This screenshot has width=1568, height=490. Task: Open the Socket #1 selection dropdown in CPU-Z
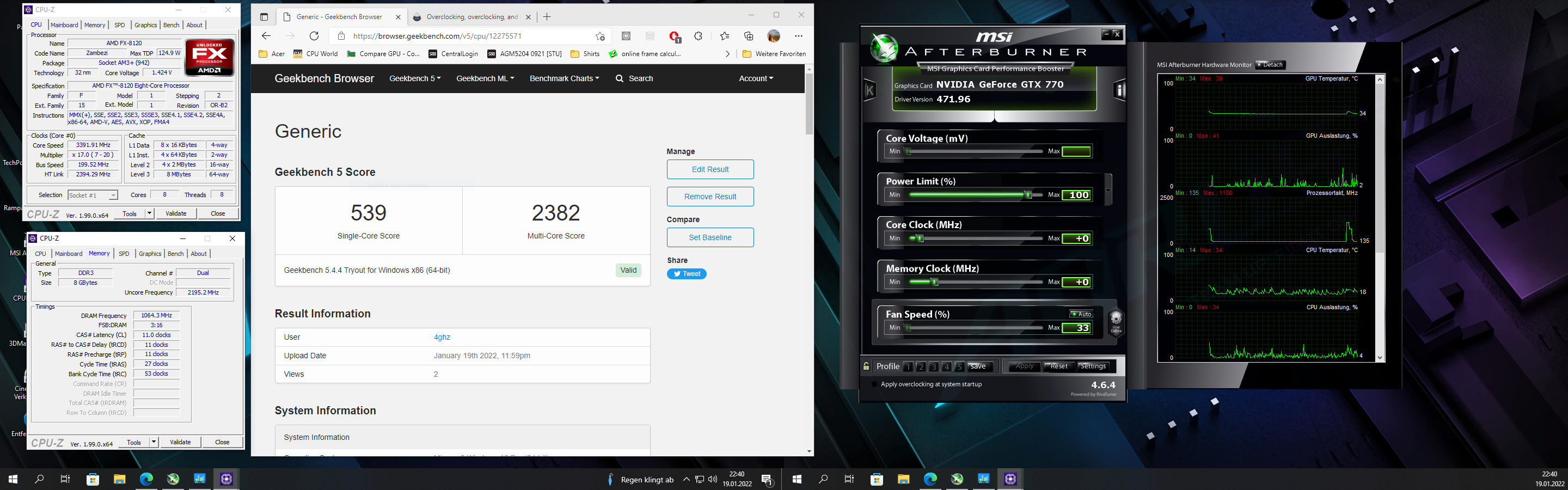click(93, 195)
